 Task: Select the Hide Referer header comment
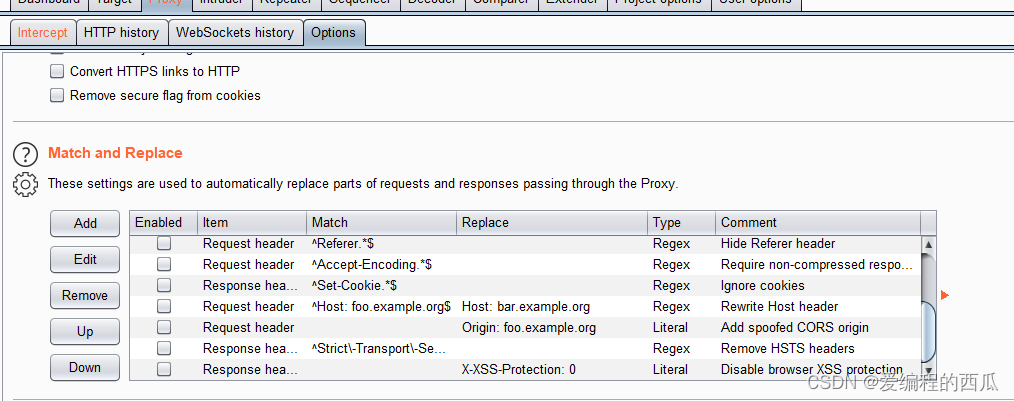[818, 244]
